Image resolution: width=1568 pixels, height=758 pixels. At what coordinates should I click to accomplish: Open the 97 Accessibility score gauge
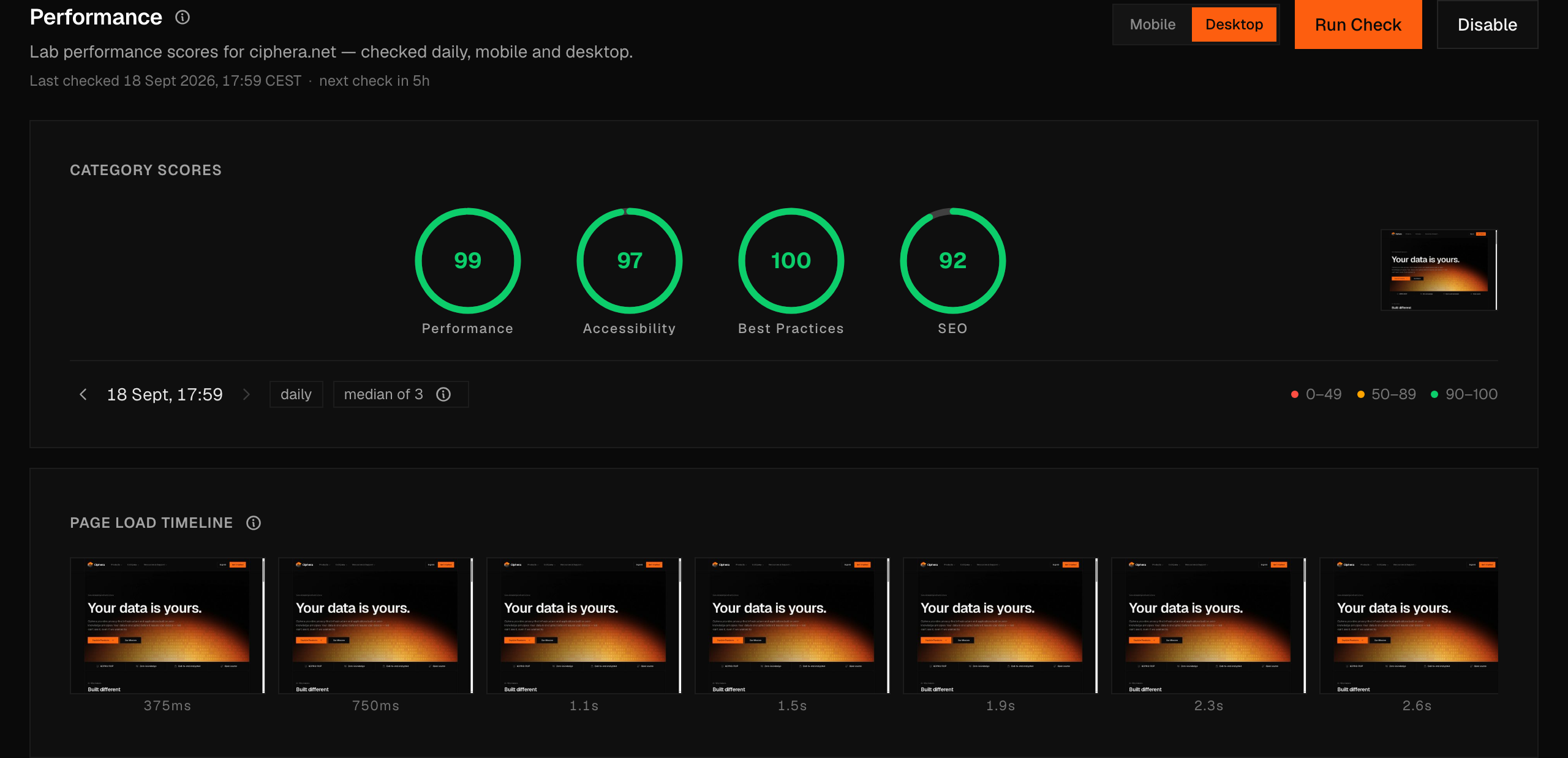pyautogui.click(x=630, y=261)
